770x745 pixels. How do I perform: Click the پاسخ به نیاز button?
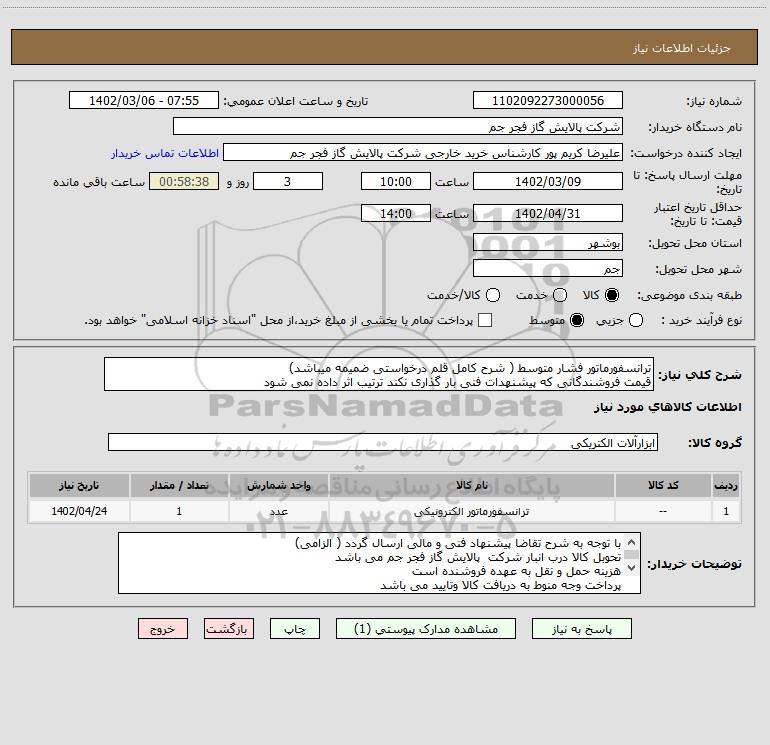(581, 629)
